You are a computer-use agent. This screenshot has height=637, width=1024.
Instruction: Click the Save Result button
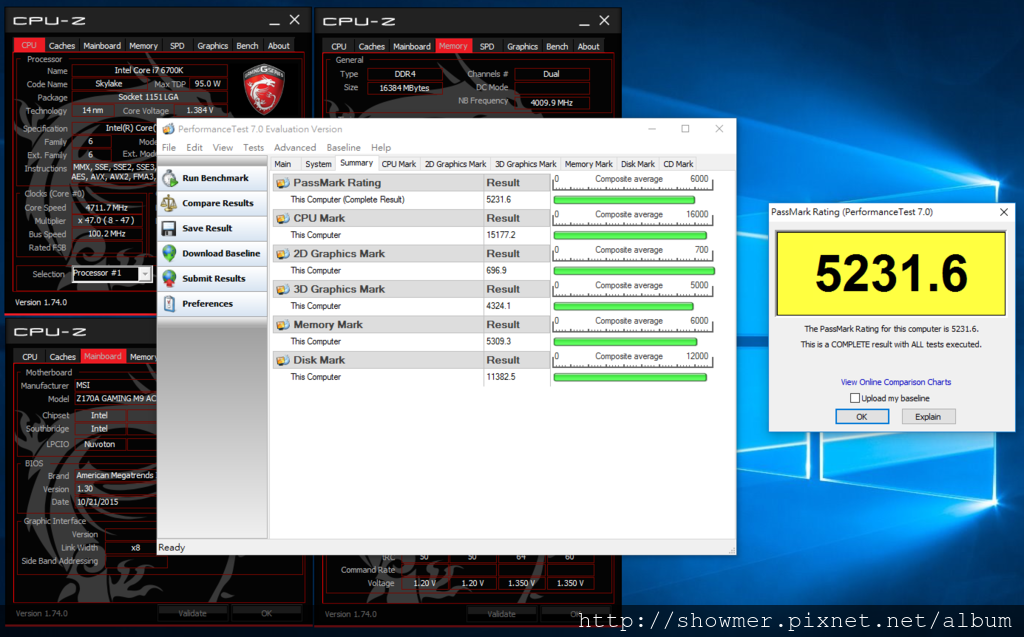coord(212,228)
